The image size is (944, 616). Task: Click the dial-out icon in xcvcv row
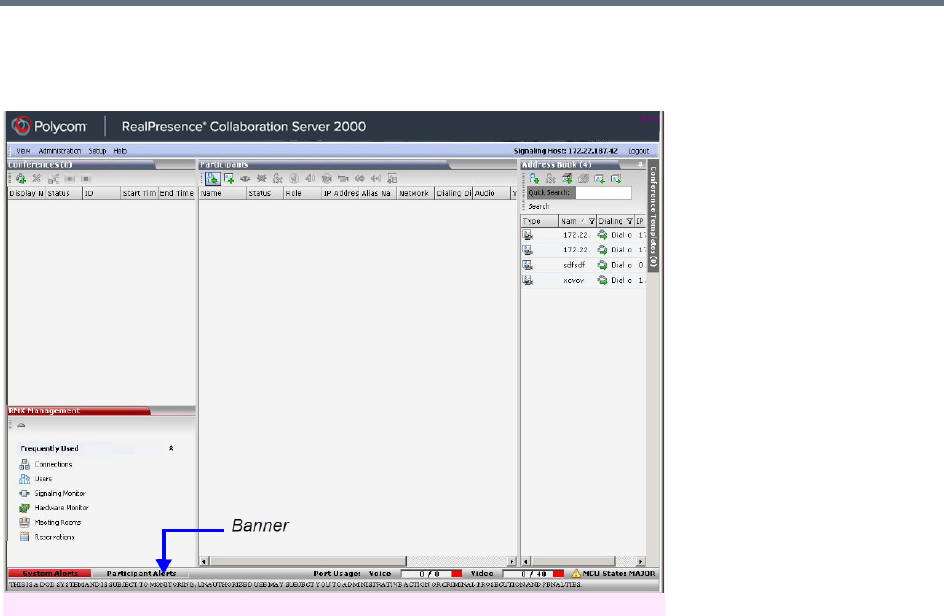(602, 280)
